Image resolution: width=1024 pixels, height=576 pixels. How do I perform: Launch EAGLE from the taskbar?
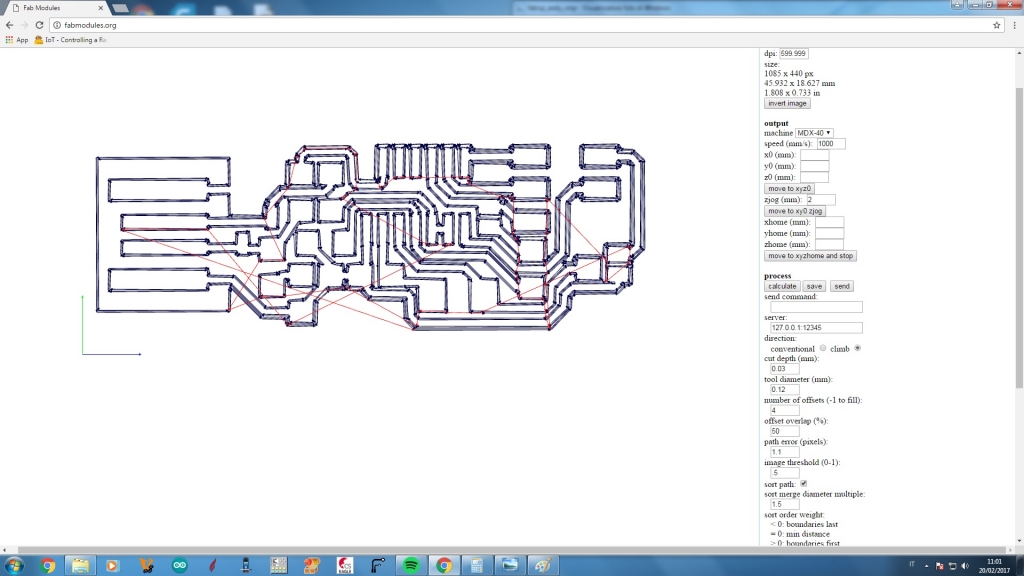coord(345,565)
